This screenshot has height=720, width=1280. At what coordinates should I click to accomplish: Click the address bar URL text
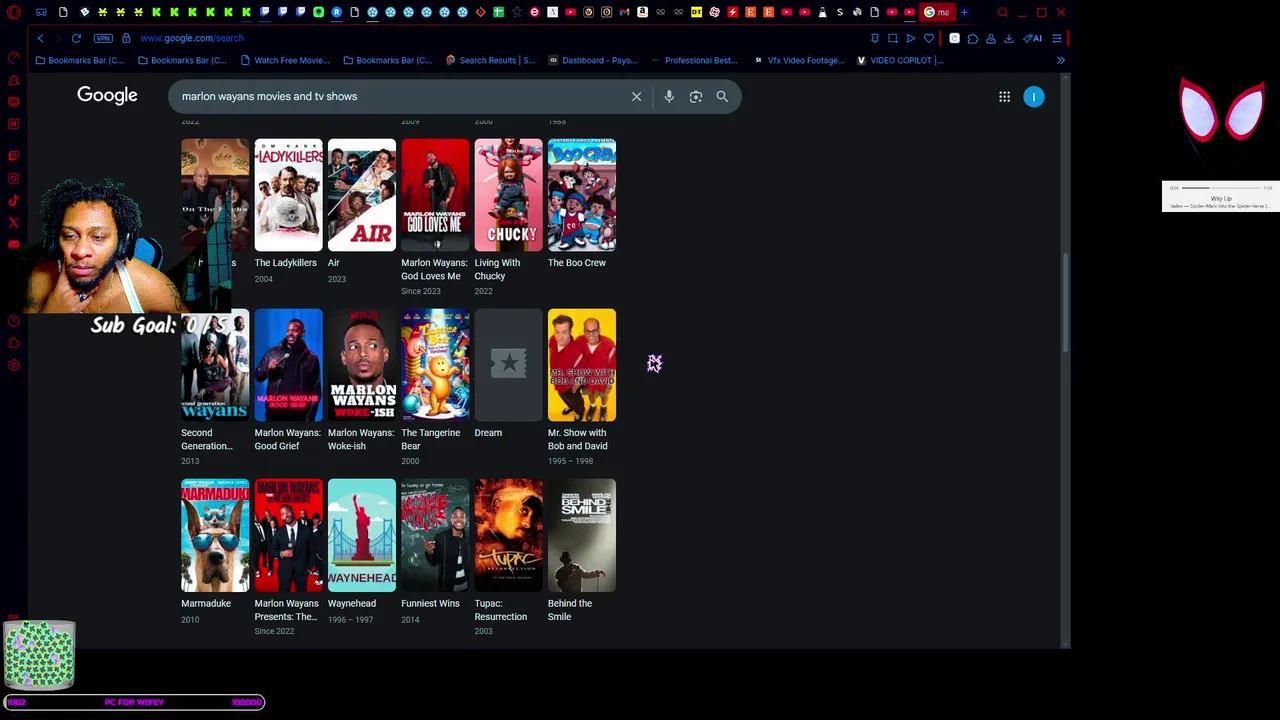tap(192, 38)
